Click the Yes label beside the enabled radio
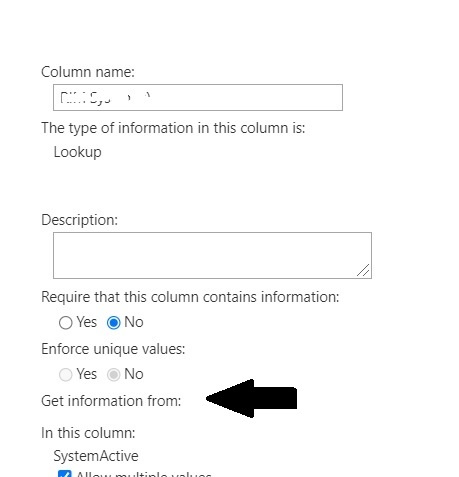Viewport: 459px width, 477px height. pos(87,322)
